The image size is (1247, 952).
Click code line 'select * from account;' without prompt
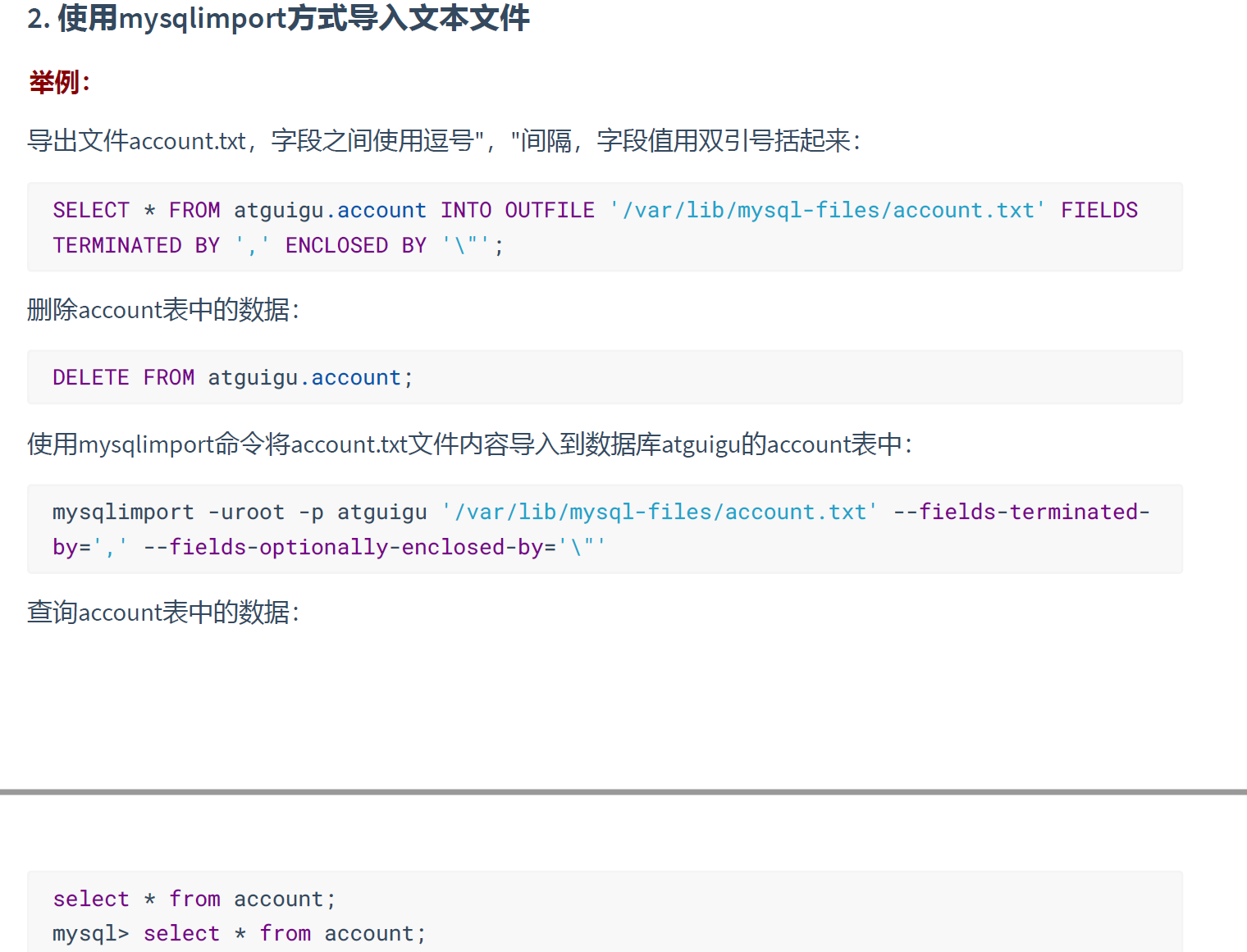[x=194, y=900]
